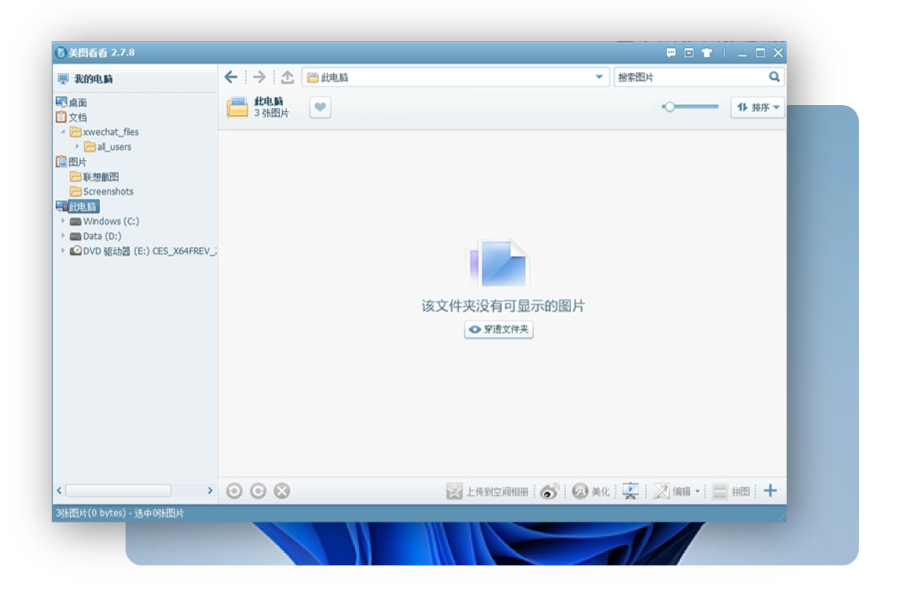Screen dimensions: 900x600
Task: Click the sidebar horizontal scrollbar thumb
Action: [118, 490]
